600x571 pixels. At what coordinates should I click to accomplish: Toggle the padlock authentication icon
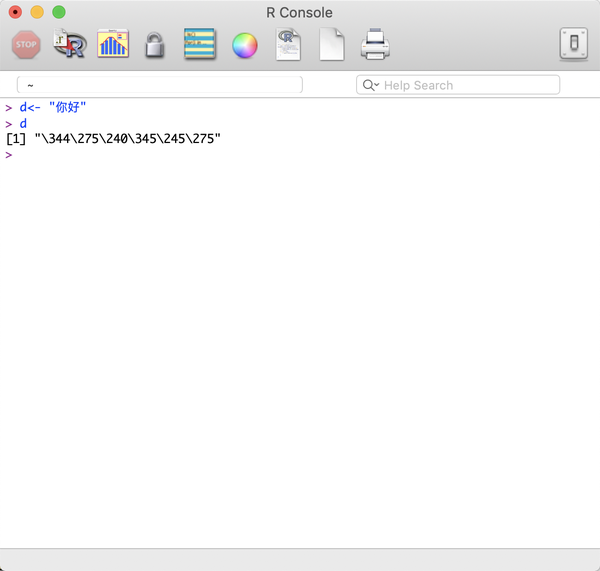(x=154, y=45)
